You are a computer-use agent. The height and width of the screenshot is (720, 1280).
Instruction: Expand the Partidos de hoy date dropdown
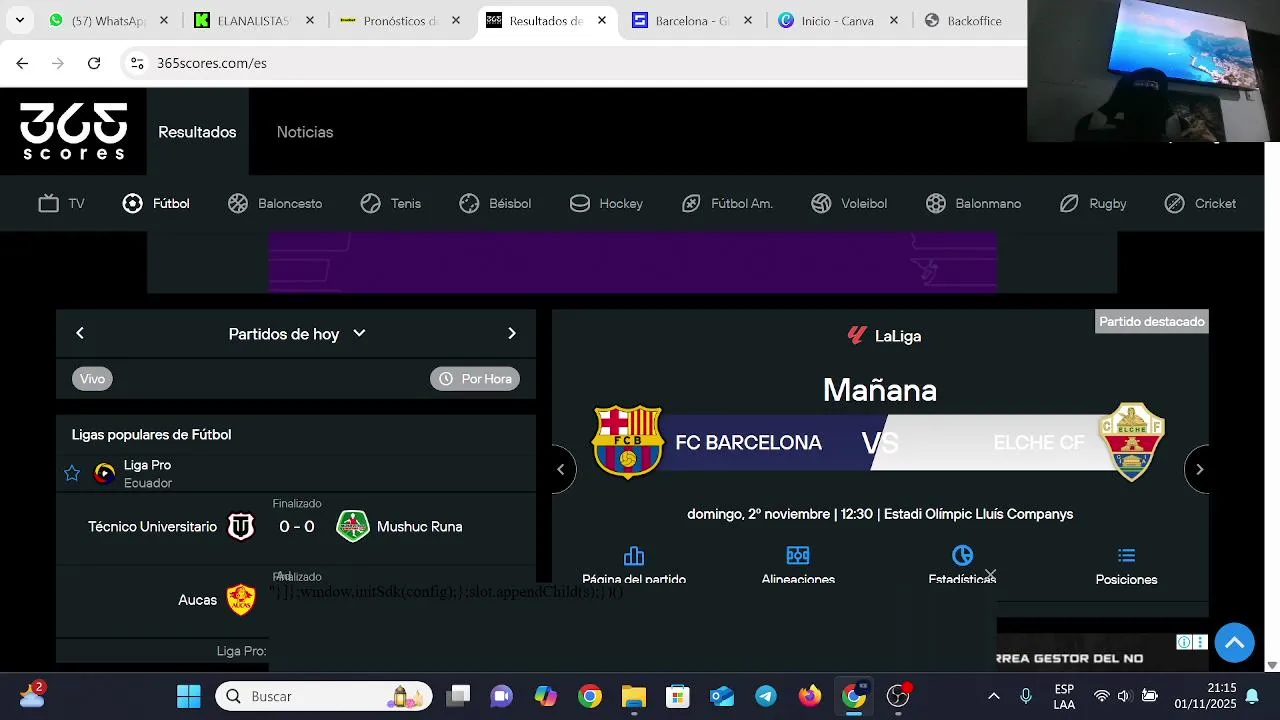coord(297,334)
